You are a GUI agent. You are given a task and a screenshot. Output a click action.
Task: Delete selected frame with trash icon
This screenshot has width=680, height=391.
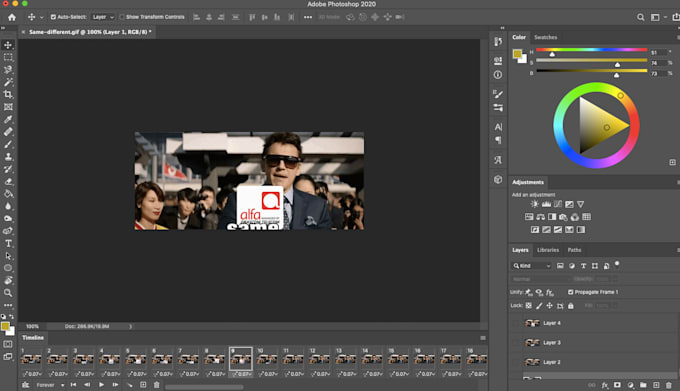pos(157,385)
